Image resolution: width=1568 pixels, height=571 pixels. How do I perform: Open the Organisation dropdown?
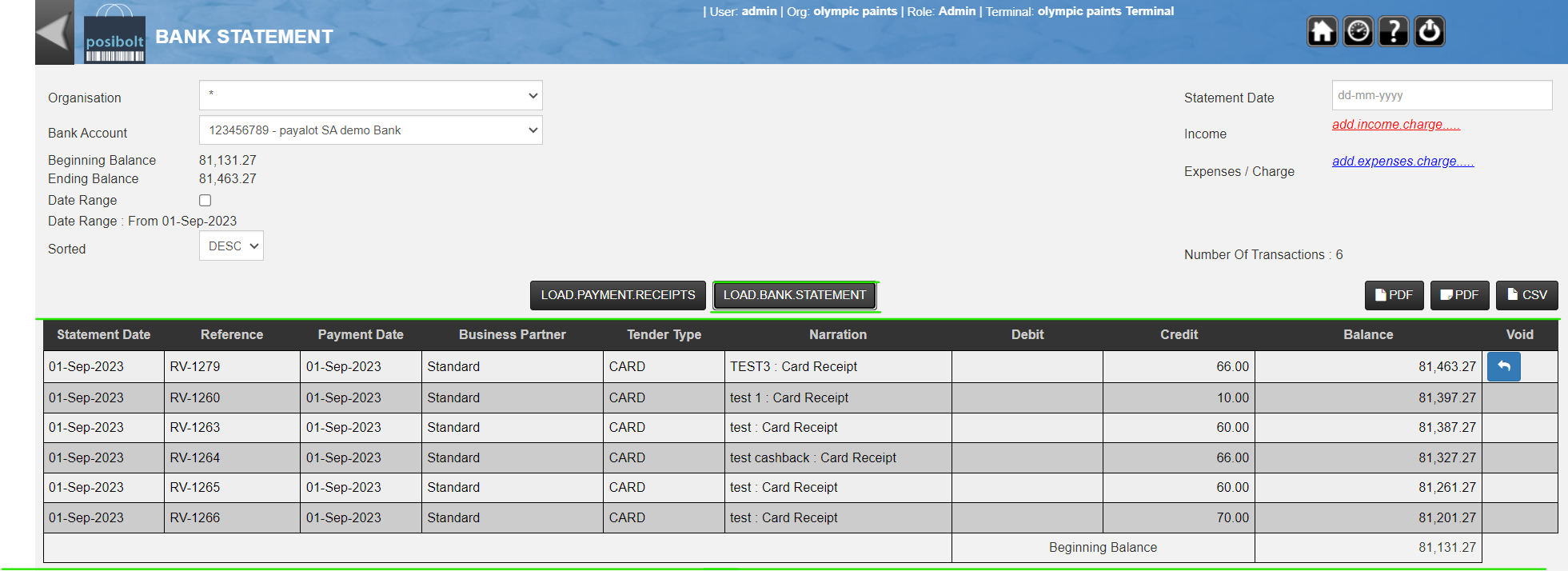click(371, 95)
